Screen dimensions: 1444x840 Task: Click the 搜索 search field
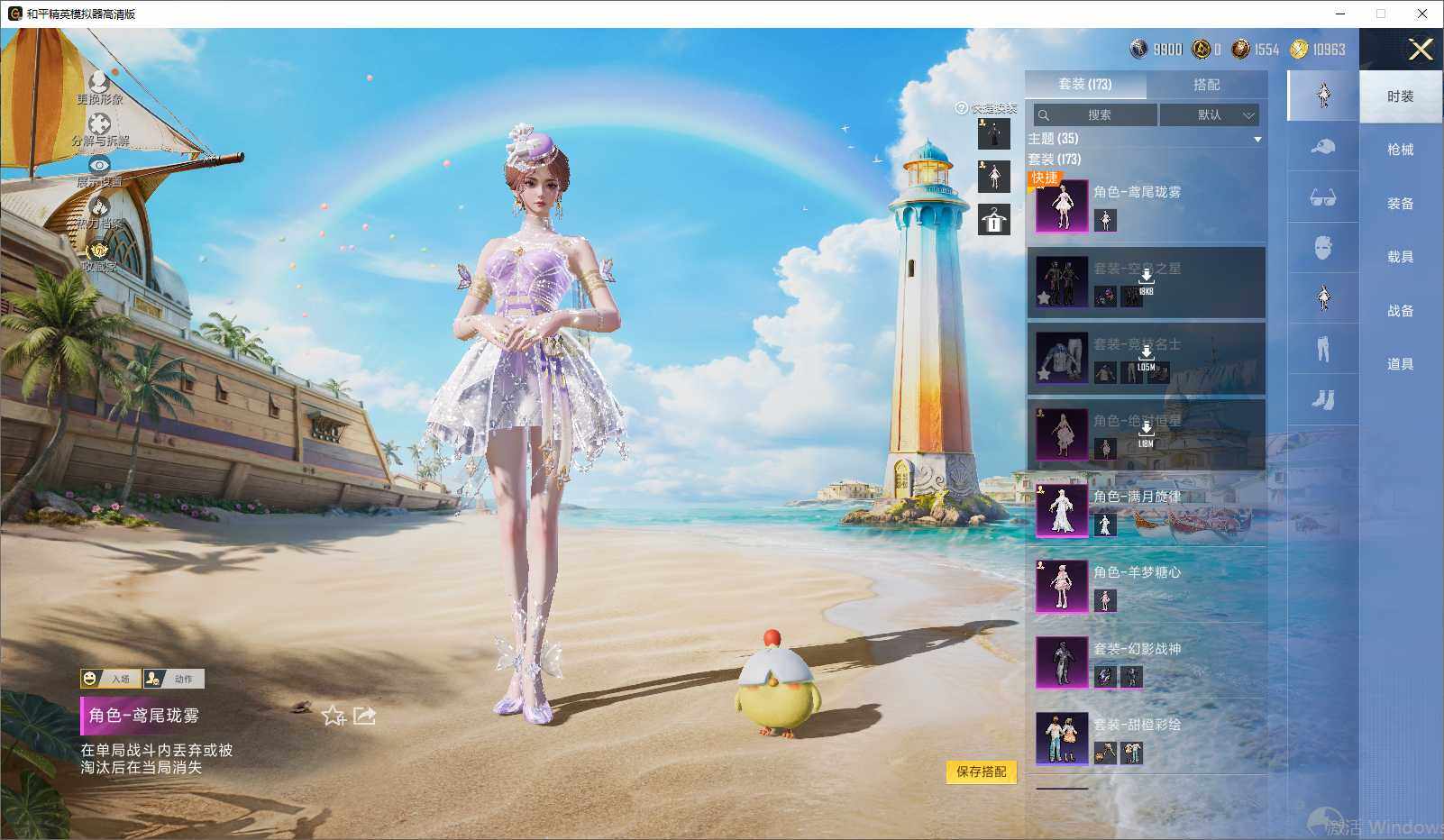point(1095,114)
